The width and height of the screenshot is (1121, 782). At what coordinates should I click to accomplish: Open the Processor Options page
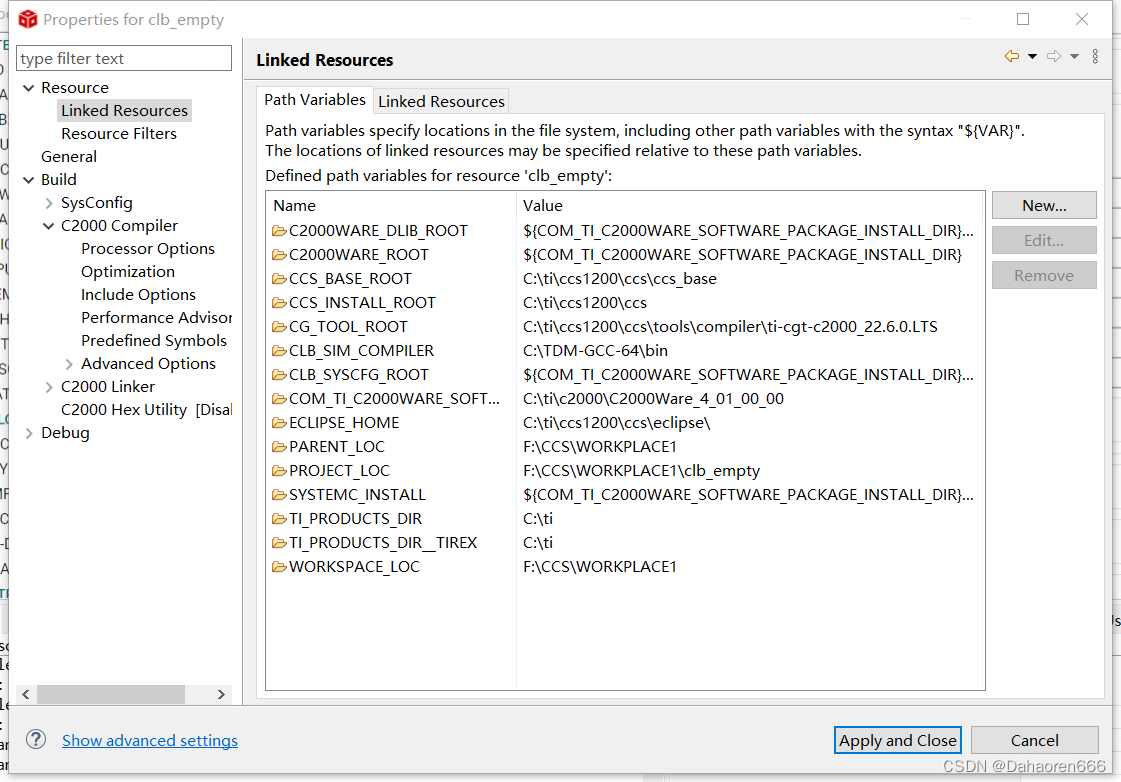[148, 249]
